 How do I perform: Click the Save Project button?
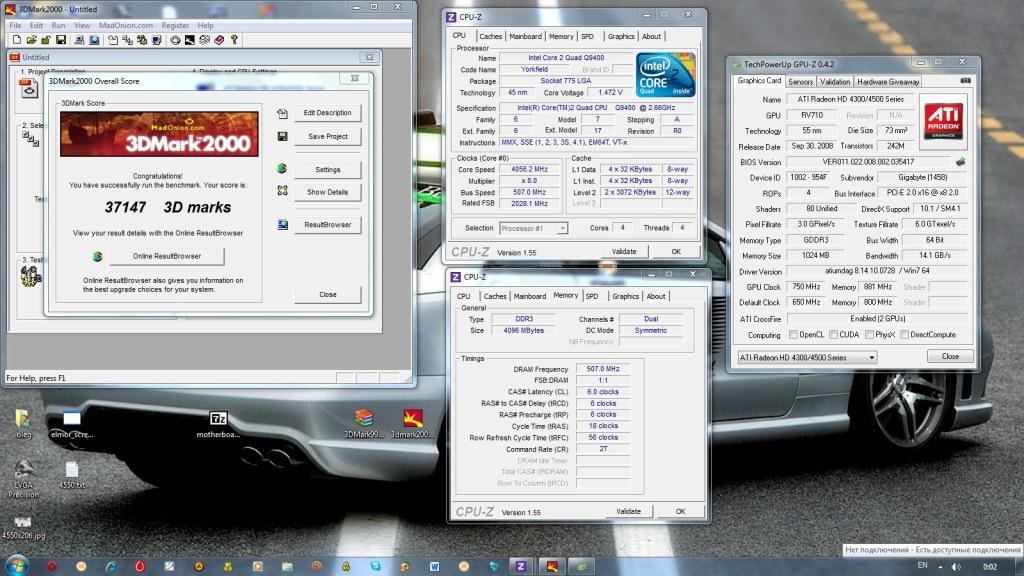click(x=327, y=136)
